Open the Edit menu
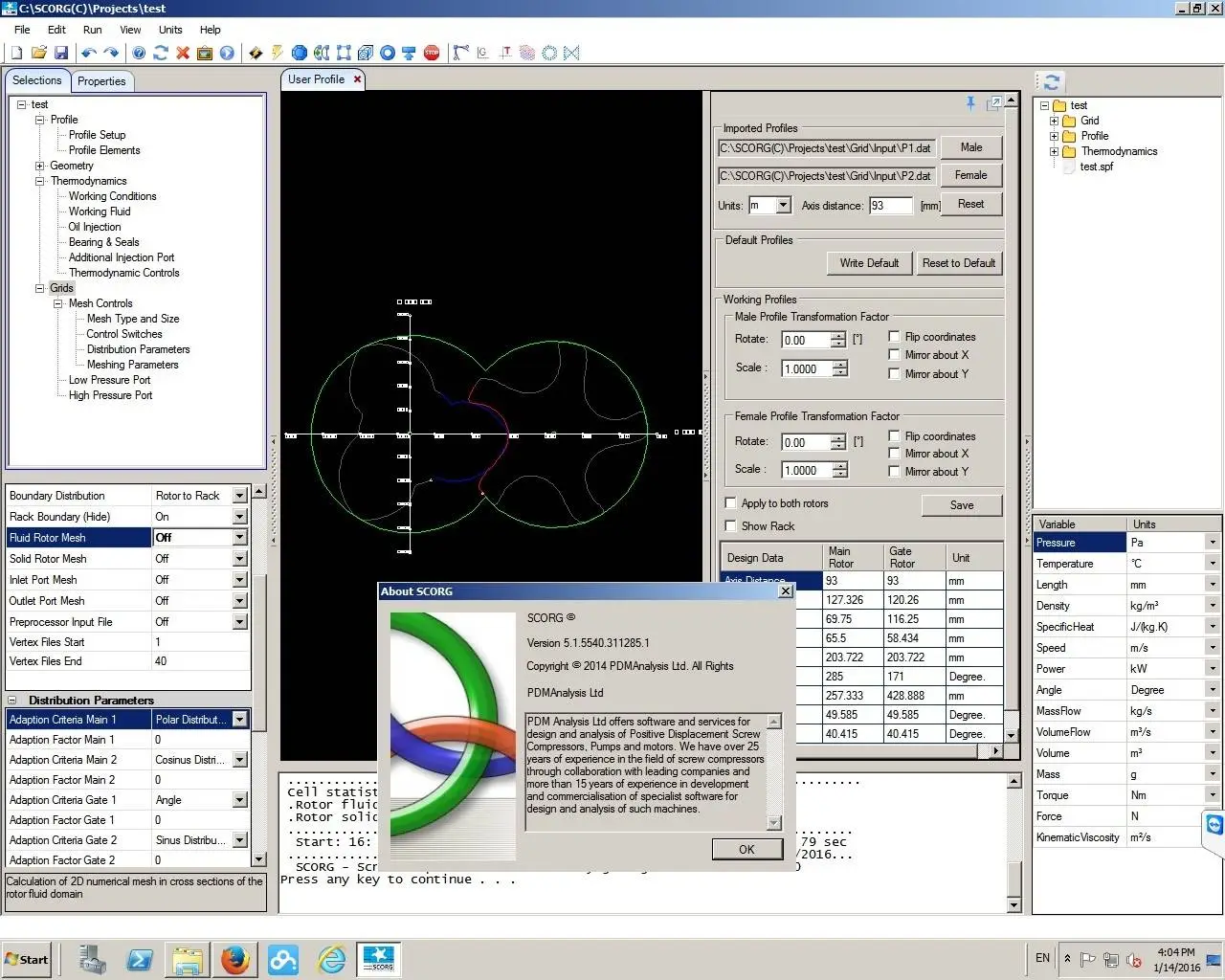 point(56,30)
